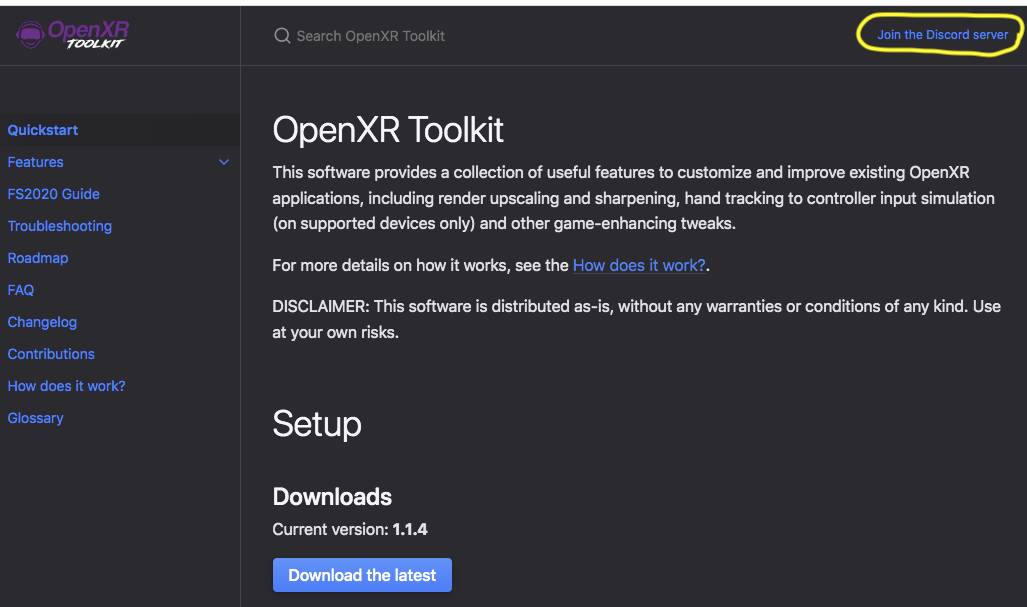1027x607 pixels.
Task: Click the DISCLAIMER paragraph text
Action: coord(637,319)
